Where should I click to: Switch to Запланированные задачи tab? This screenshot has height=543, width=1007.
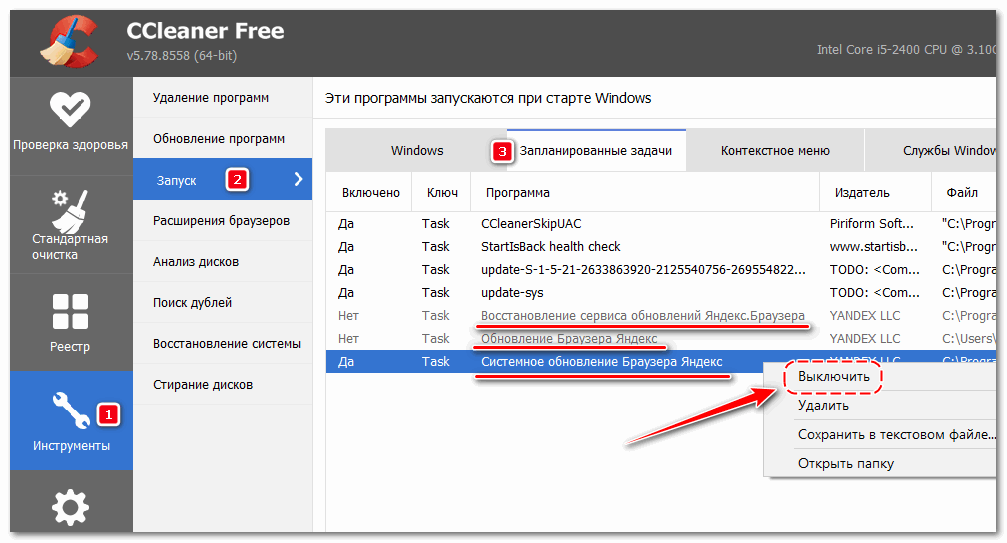(x=595, y=151)
